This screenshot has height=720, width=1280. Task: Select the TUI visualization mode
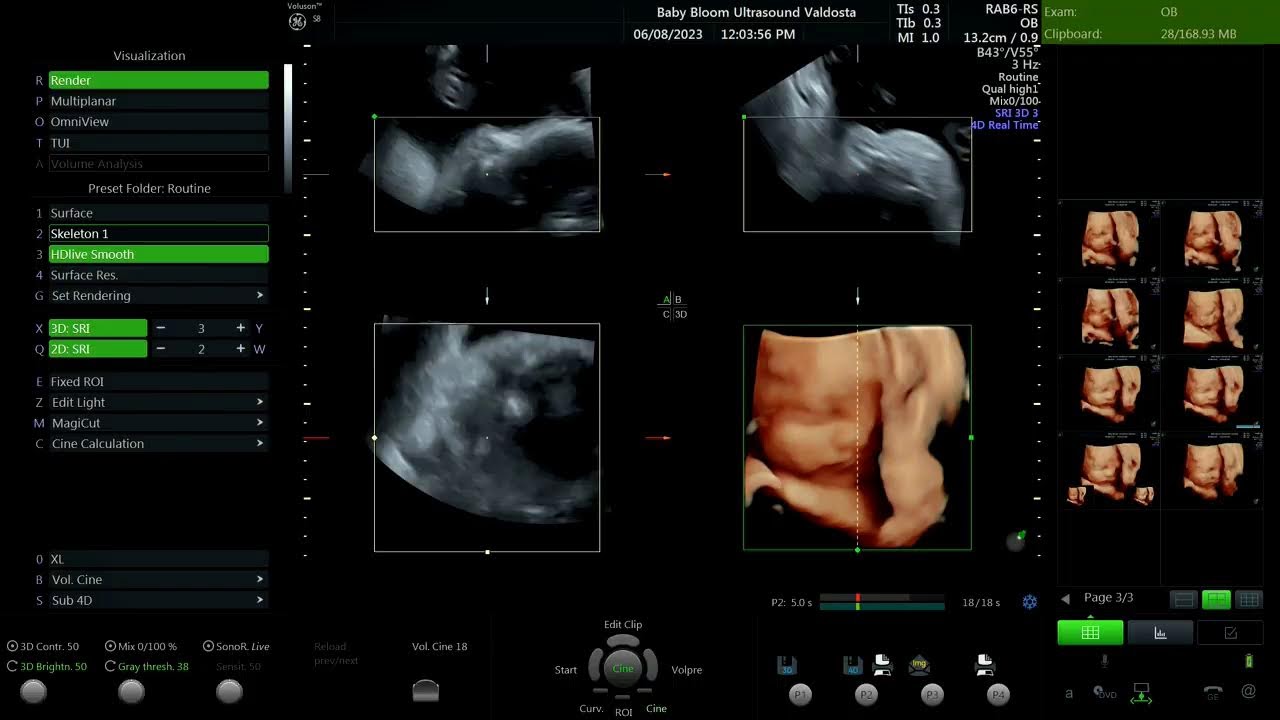[158, 143]
